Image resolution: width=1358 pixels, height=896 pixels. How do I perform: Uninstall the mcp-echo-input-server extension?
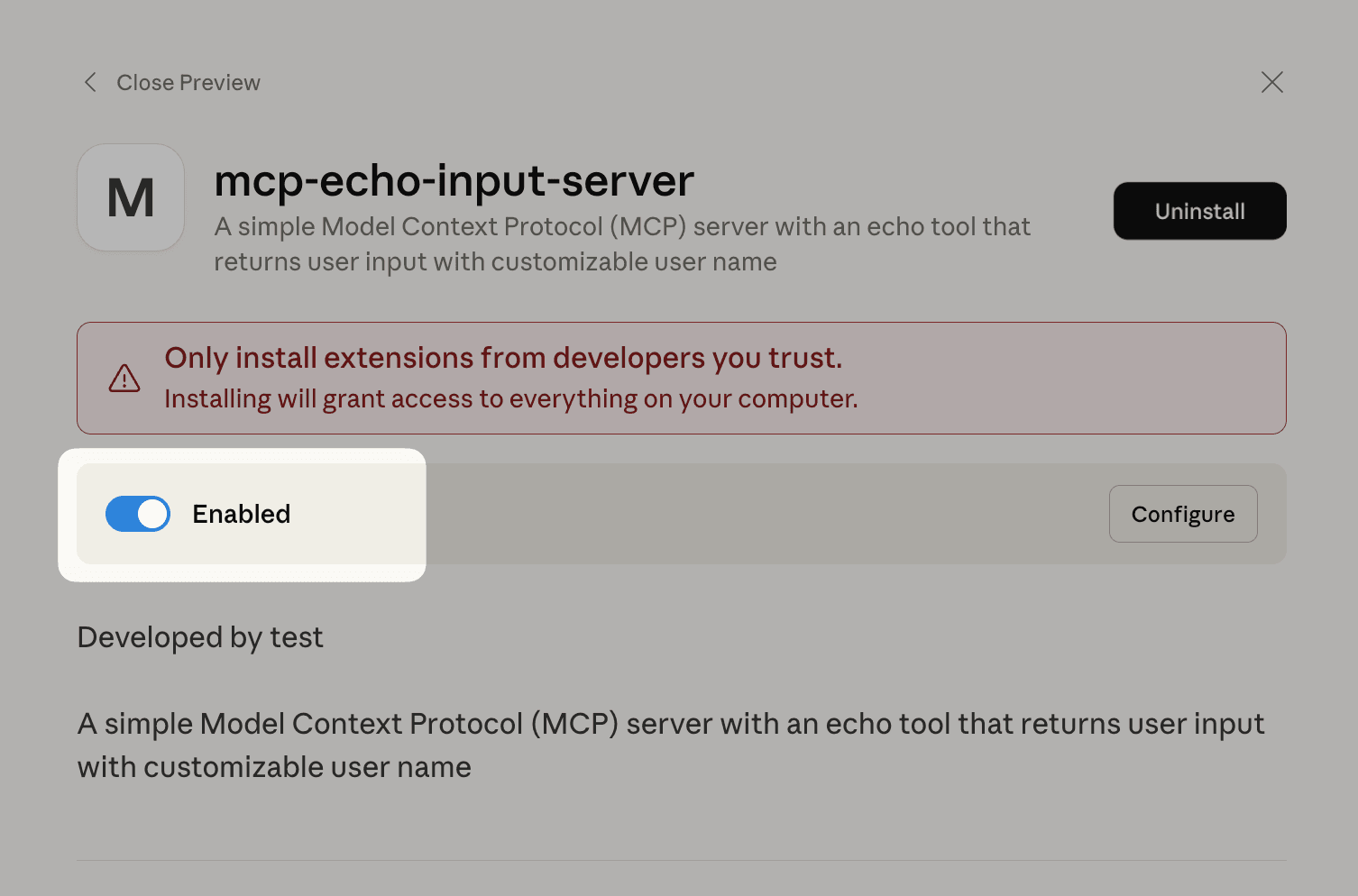[1199, 211]
